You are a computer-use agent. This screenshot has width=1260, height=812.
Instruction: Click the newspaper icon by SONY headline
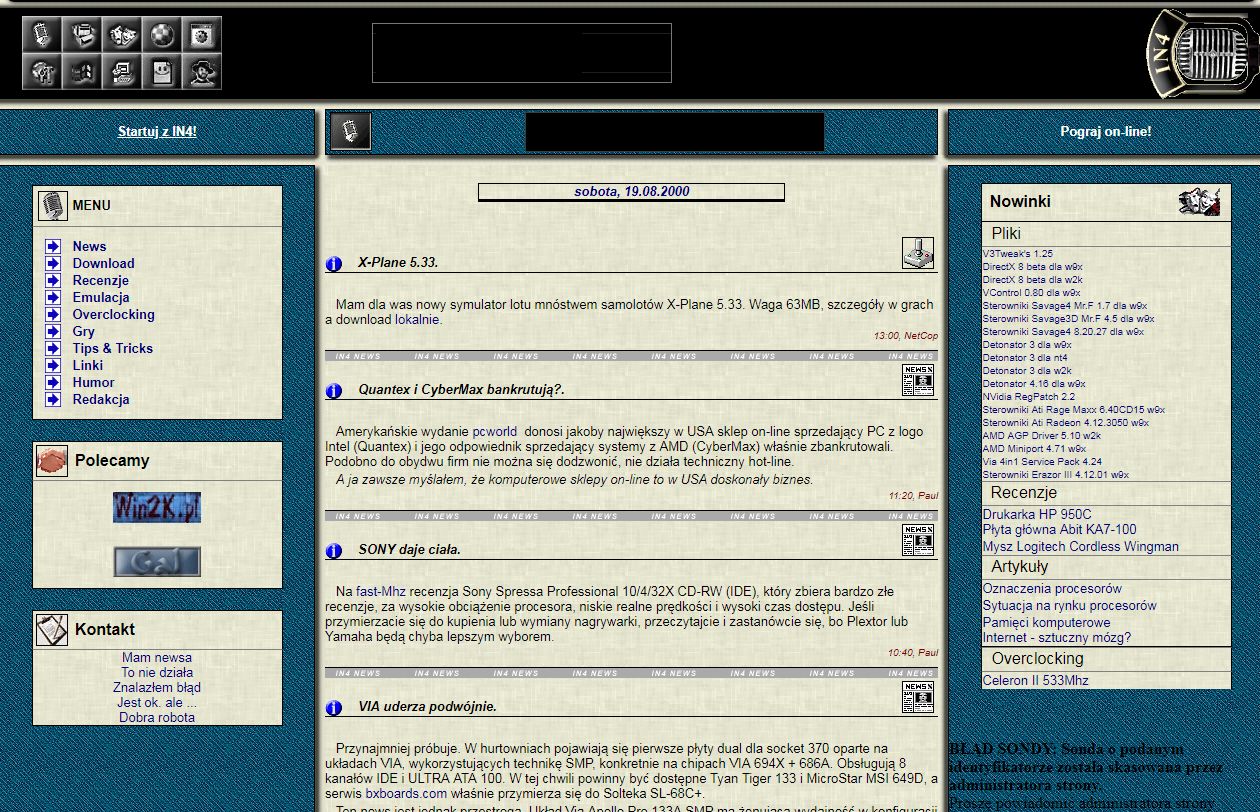pyautogui.click(x=917, y=540)
